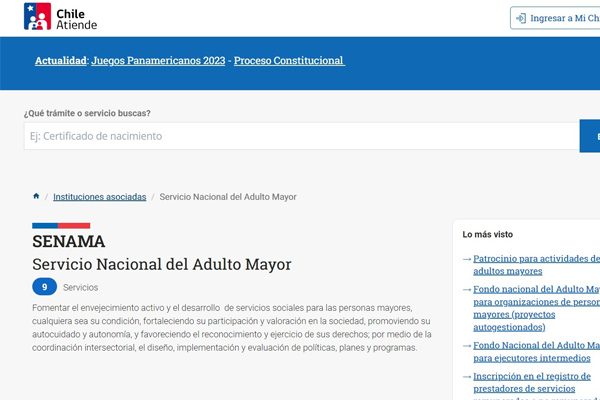Go to Instituciones asociadas breadcrumb
The image size is (600, 400).
click(x=99, y=197)
